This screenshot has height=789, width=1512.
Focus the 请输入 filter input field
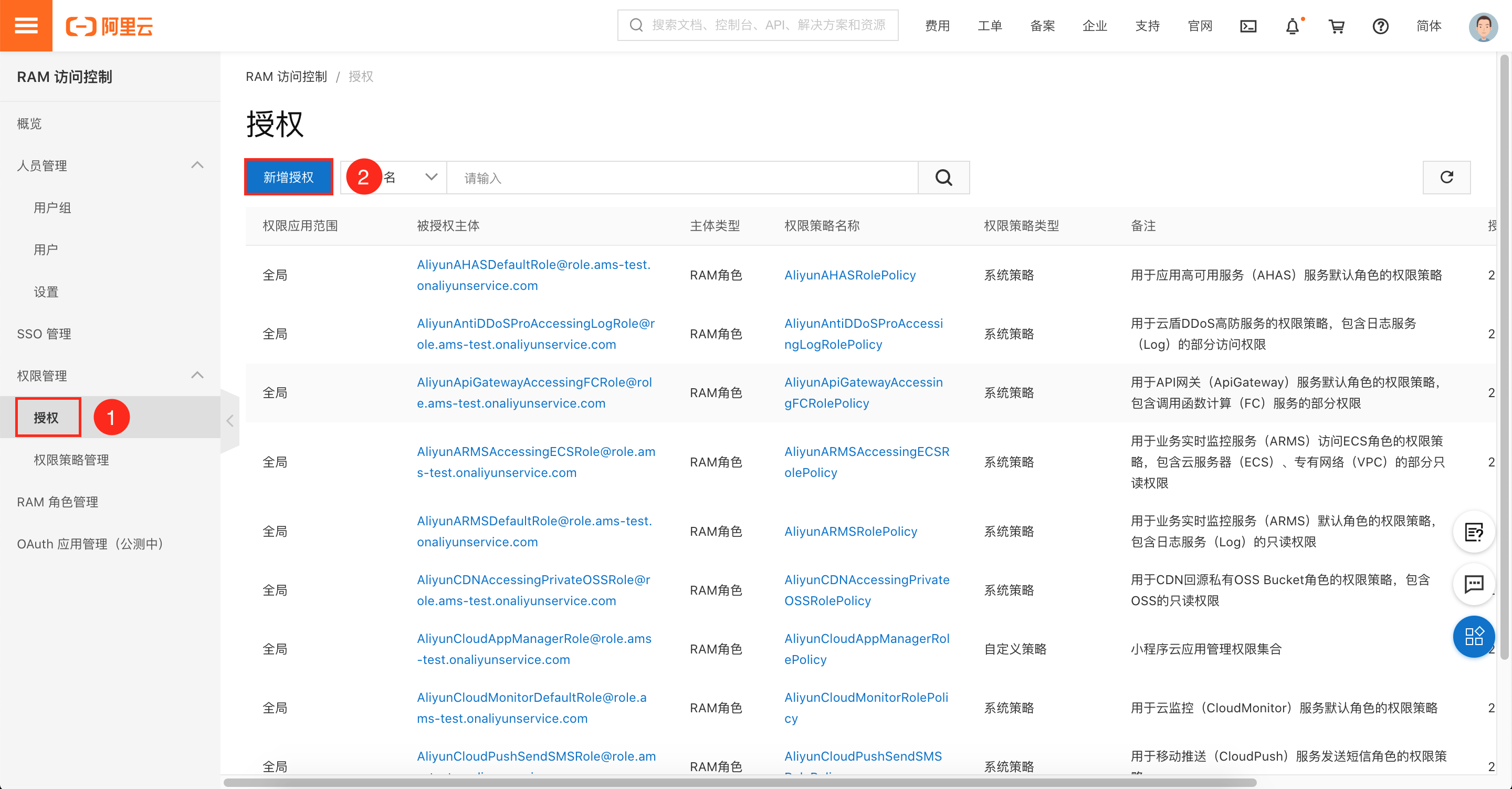[682, 178]
